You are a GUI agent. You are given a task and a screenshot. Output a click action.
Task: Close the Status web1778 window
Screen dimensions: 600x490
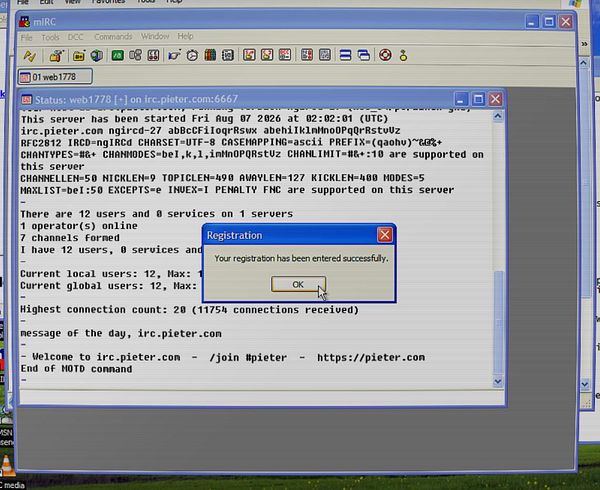495,99
